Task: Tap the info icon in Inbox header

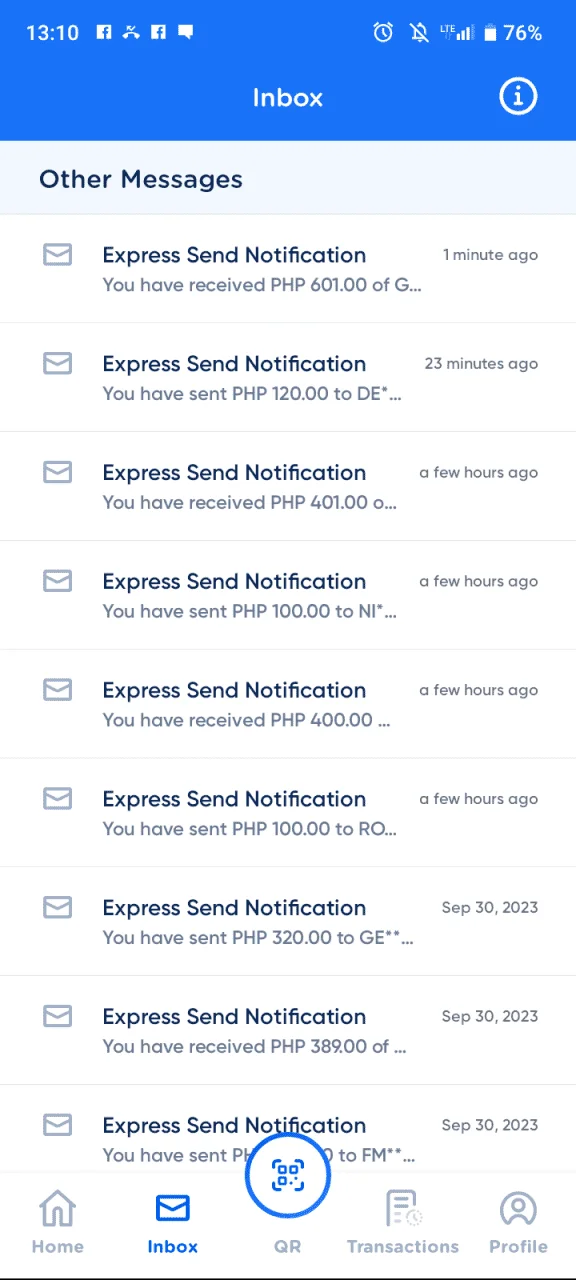Action: point(518,96)
